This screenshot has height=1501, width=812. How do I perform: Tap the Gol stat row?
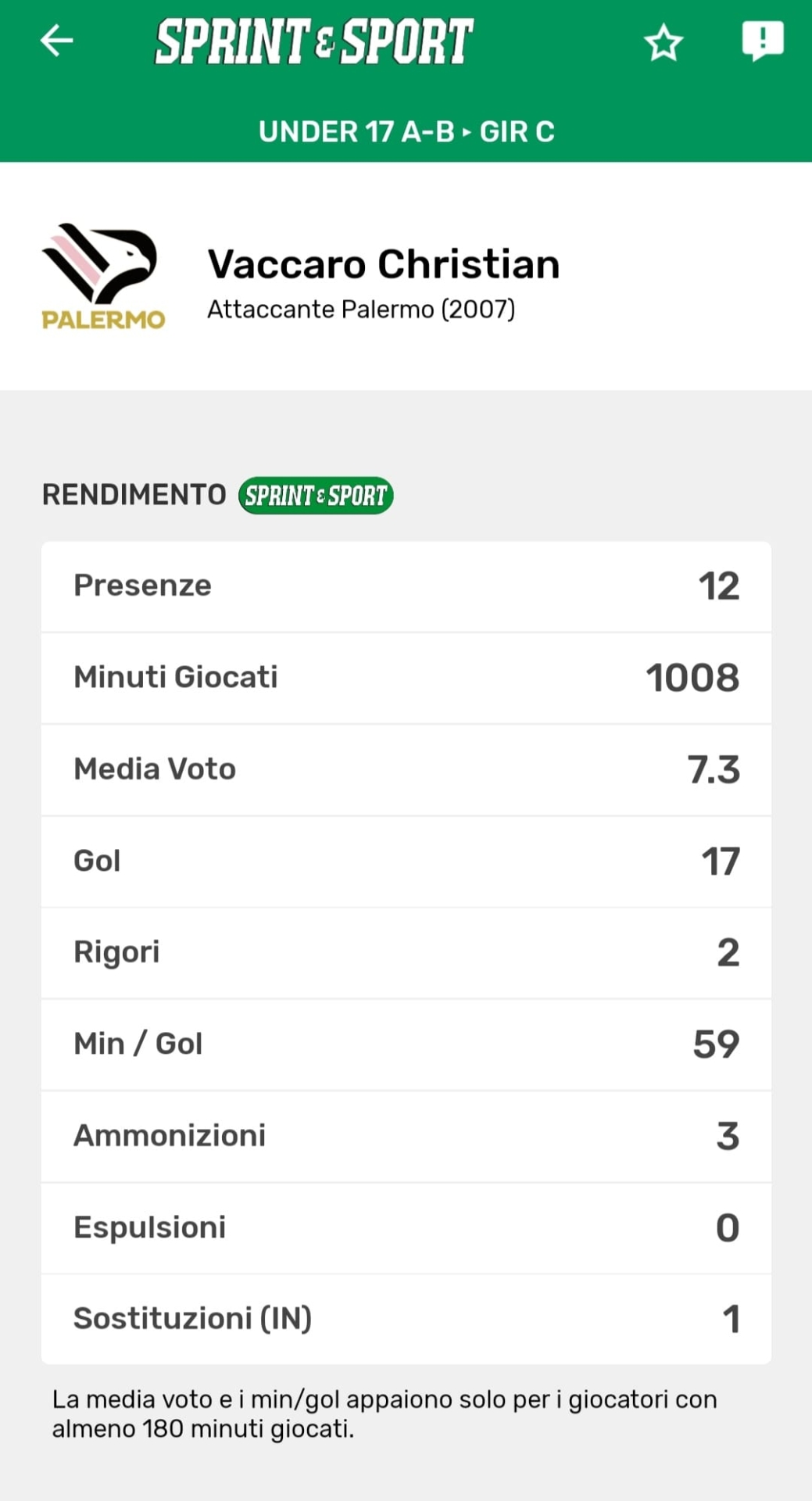pos(406,861)
